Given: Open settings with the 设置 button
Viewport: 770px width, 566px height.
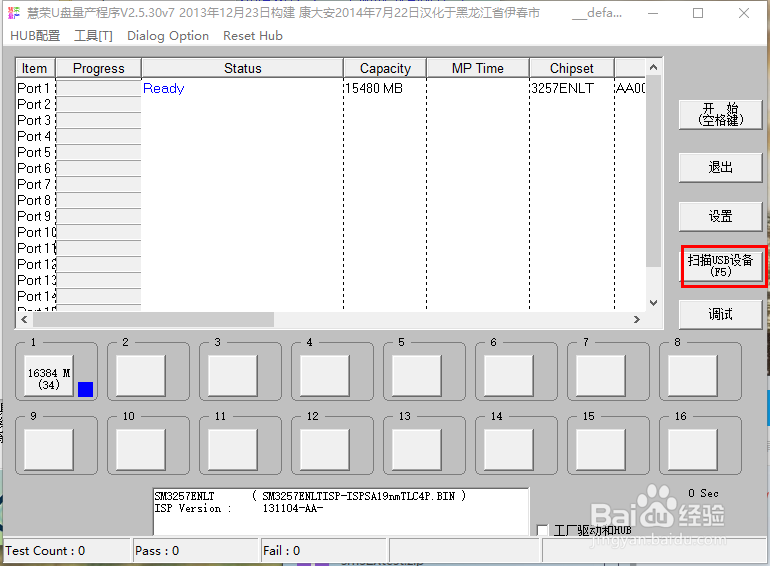Looking at the screenshot, I should pos(720,216).
